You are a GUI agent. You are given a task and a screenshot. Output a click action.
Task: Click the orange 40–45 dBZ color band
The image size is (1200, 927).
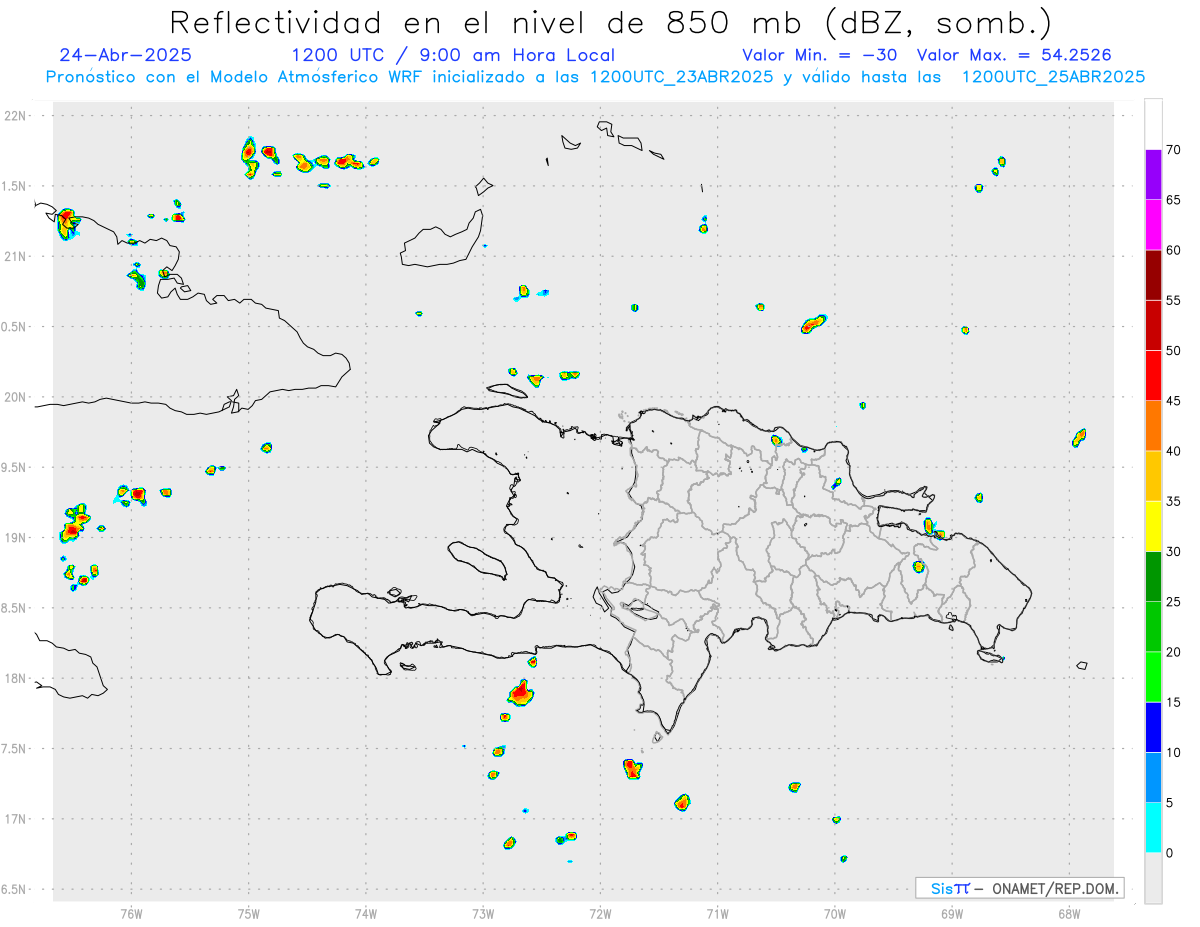[x=1153, y=426]
